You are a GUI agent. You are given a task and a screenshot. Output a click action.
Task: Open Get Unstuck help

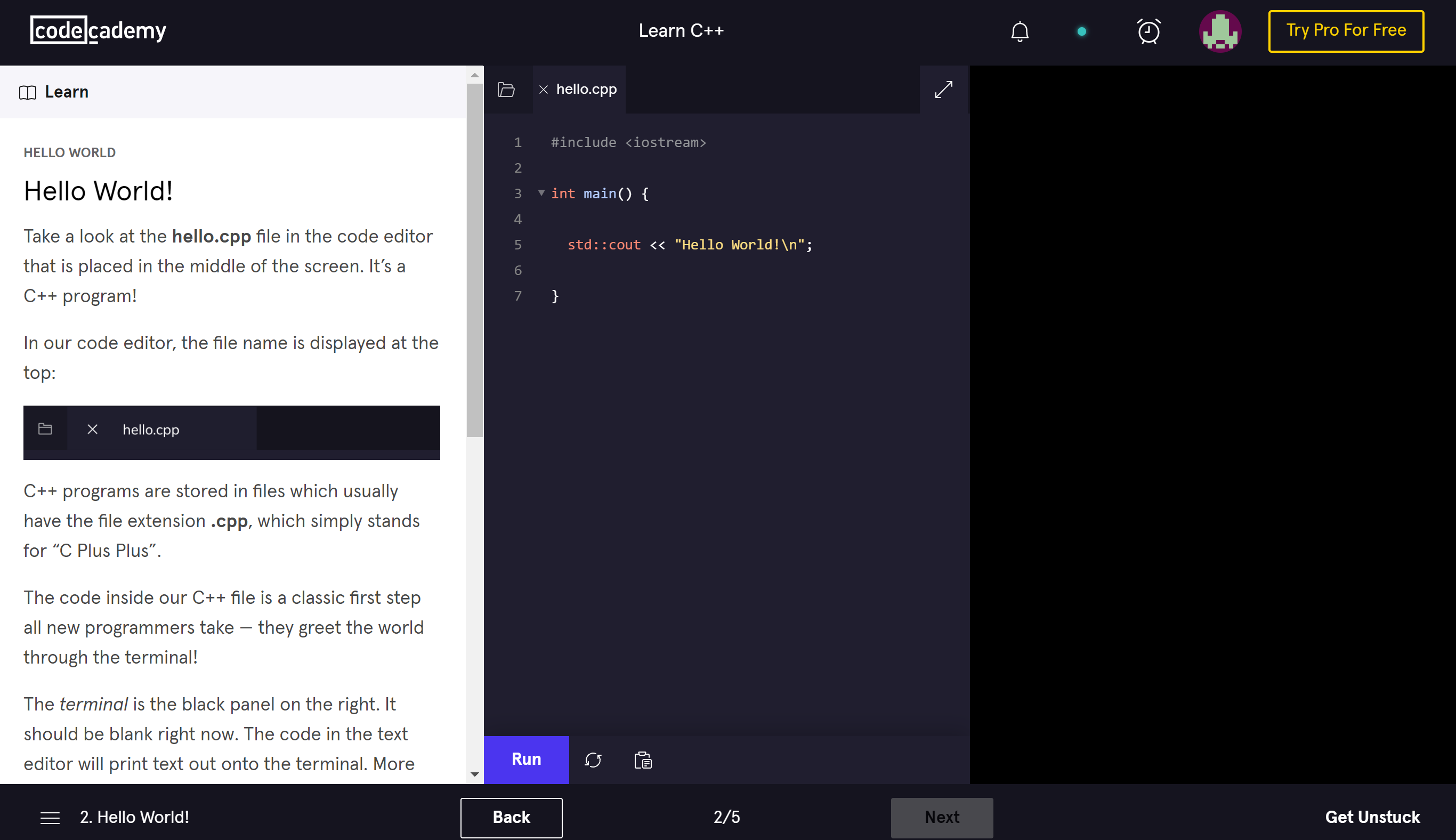point(1372,817)
